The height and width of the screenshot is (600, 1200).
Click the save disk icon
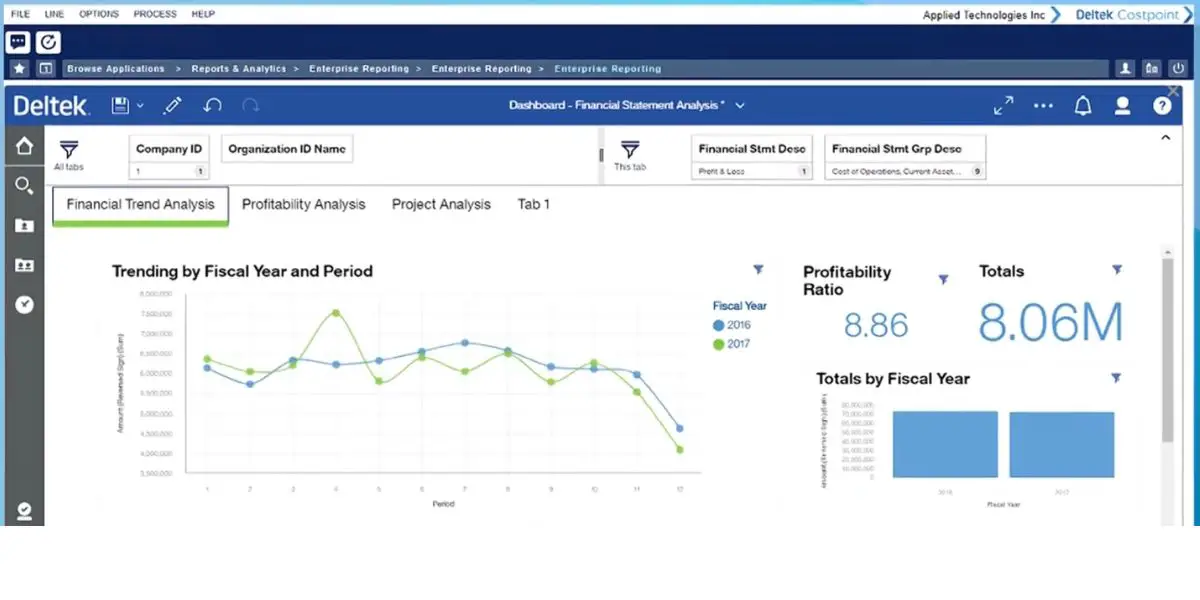(121, 105)
